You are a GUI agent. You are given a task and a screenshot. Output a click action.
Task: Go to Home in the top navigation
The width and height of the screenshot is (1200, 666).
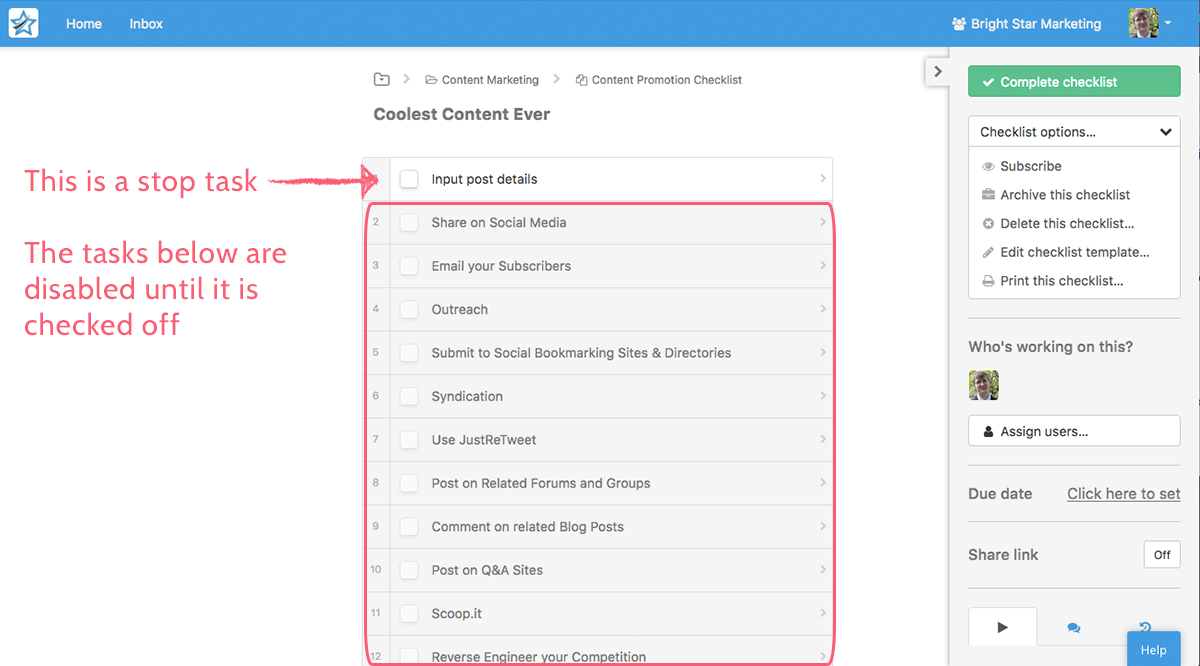tap(83, 23)
